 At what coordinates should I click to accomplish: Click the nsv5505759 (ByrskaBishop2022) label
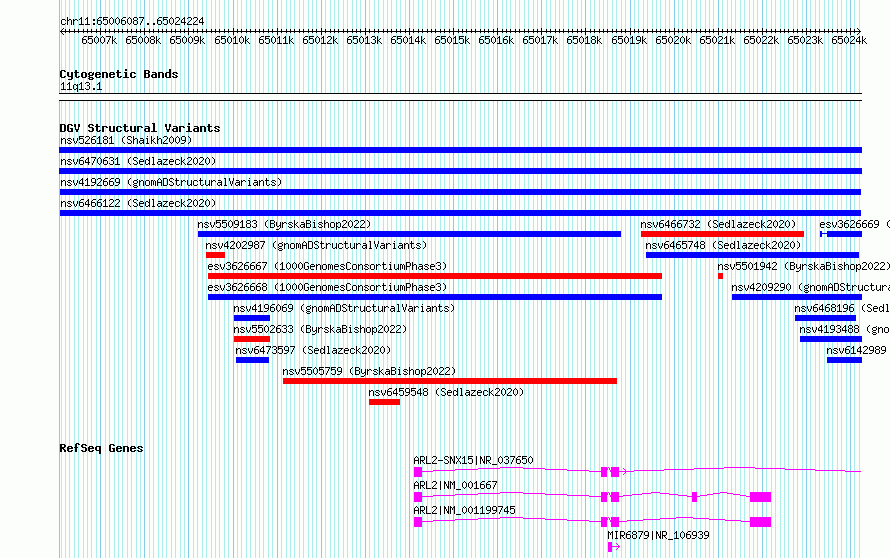pos(369,371)
